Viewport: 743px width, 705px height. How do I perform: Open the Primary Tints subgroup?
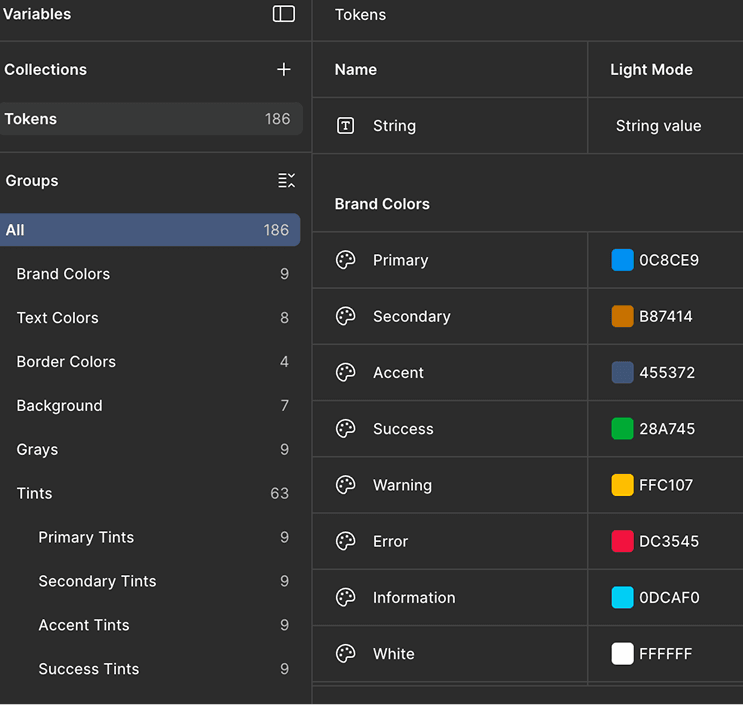tap(86, 537)
